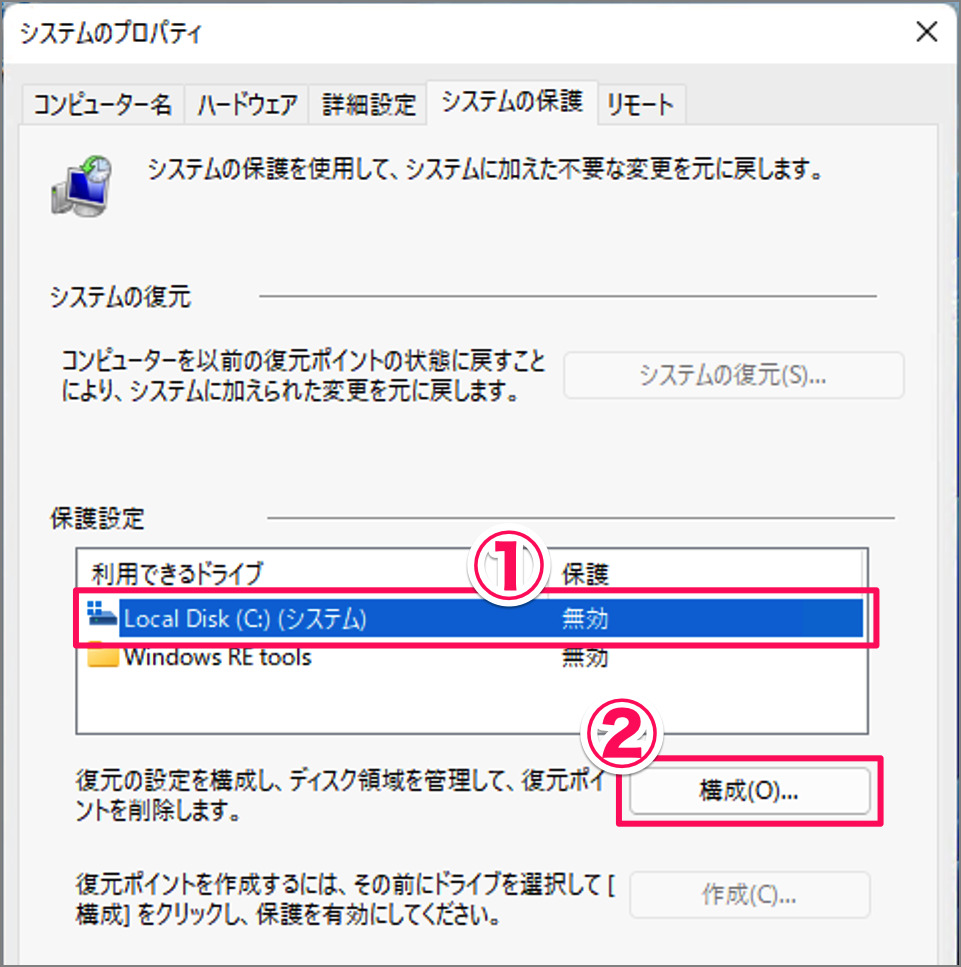Click the 利用できるドライブ column header
Screen dimensions: 961x967
point(177,574)
